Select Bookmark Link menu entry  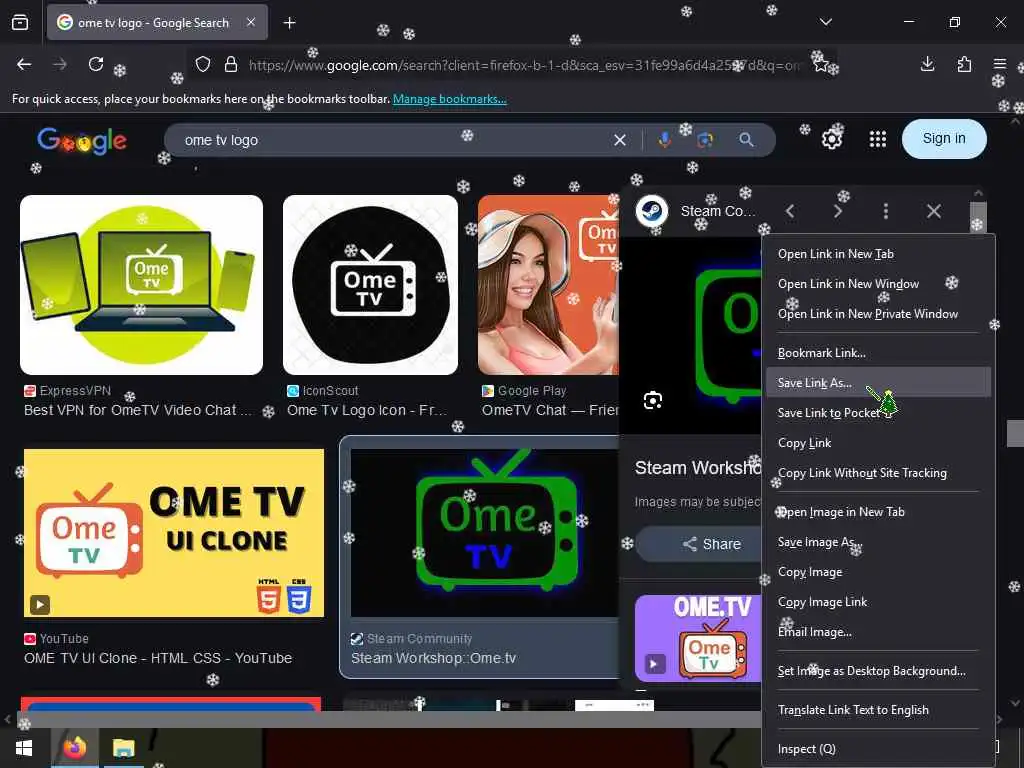click(x=878, y=353)
